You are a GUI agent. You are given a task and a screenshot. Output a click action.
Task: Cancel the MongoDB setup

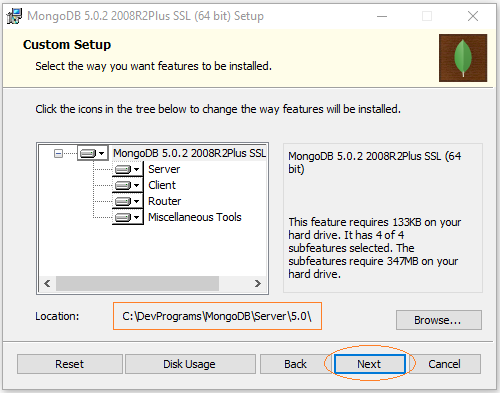(x=444, y=364)
